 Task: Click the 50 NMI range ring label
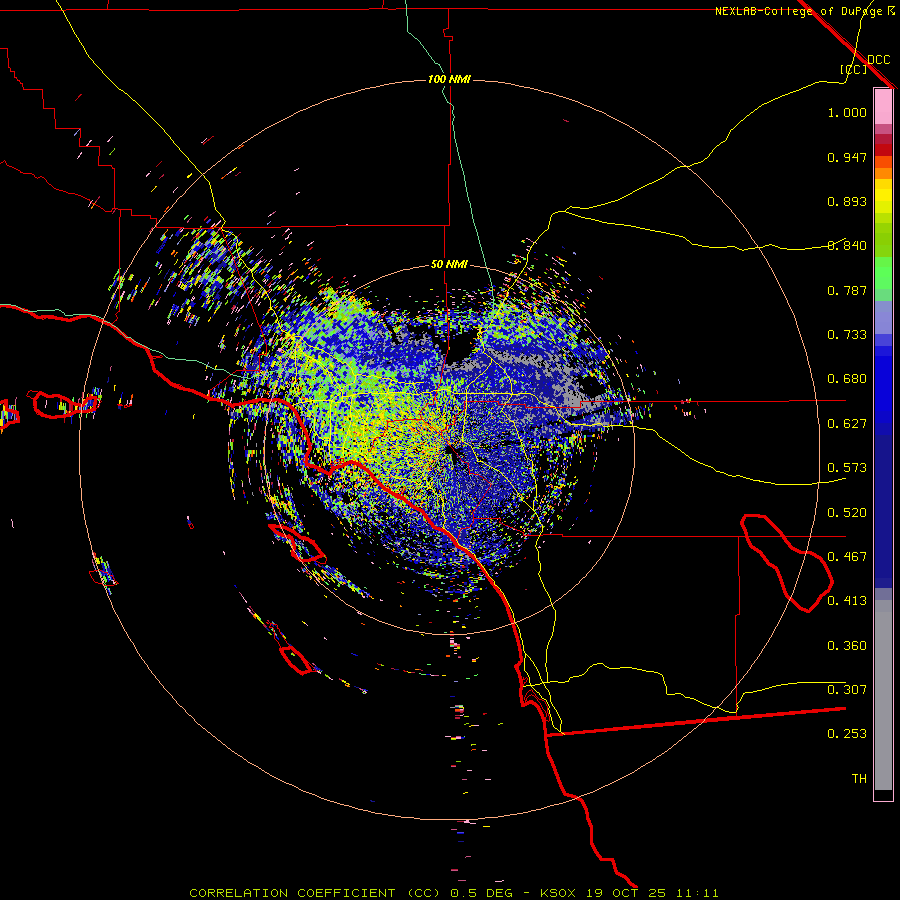(x=449, y=265)
